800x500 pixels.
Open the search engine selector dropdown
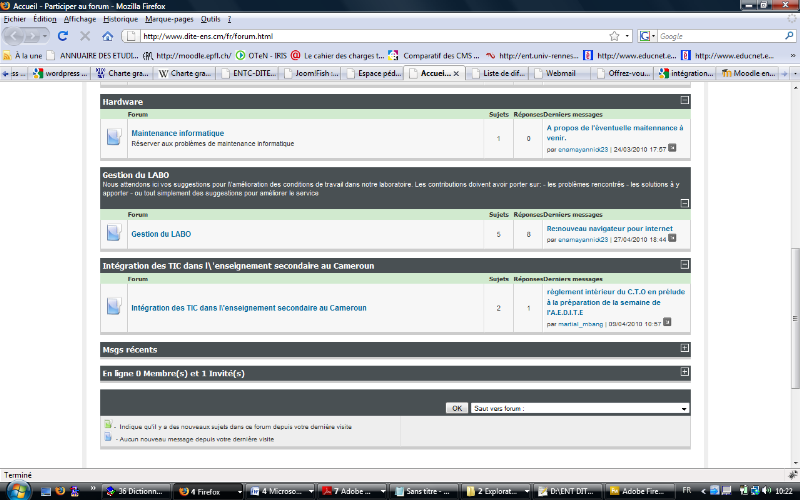(647, 36)
